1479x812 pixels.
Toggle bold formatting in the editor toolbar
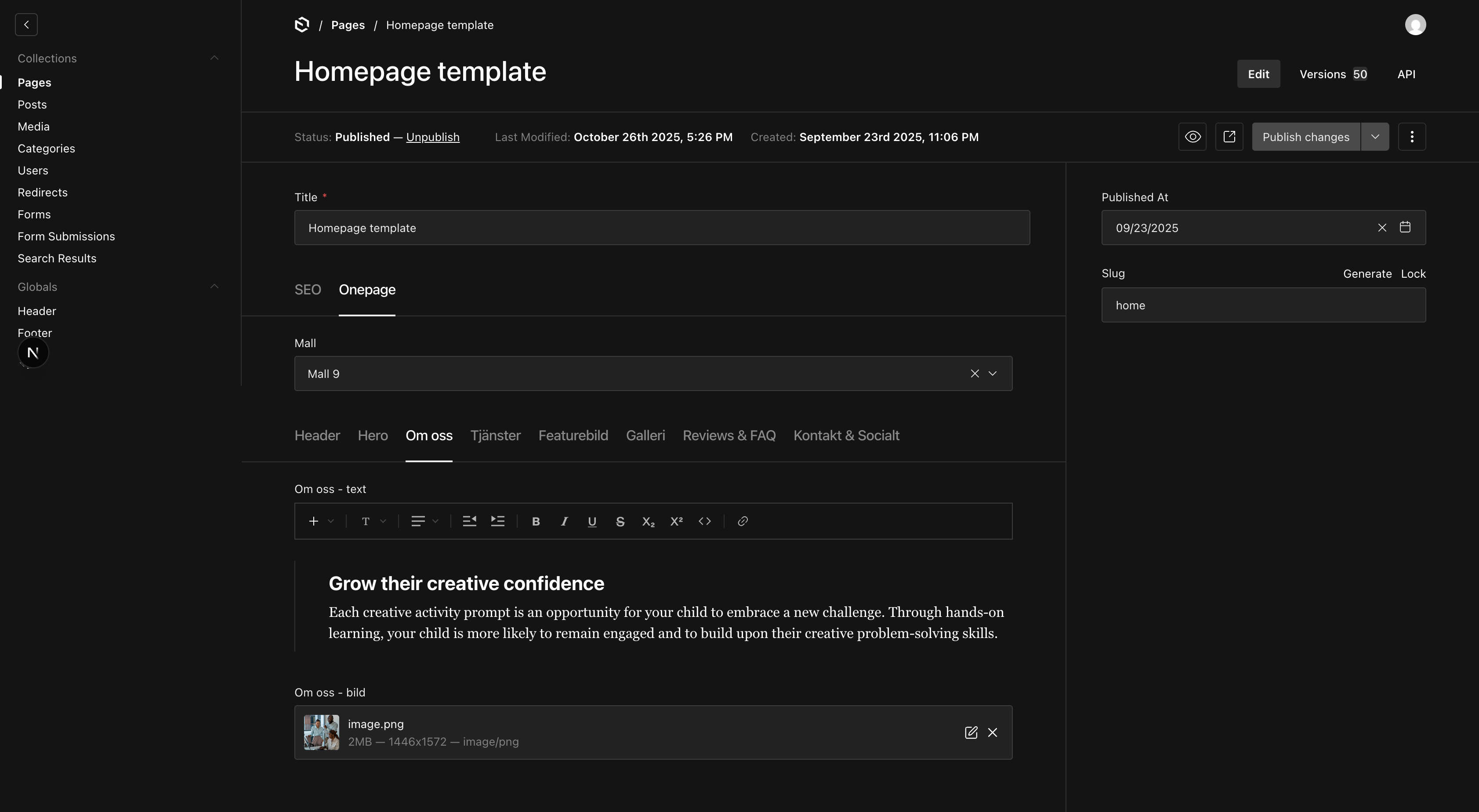536,522
